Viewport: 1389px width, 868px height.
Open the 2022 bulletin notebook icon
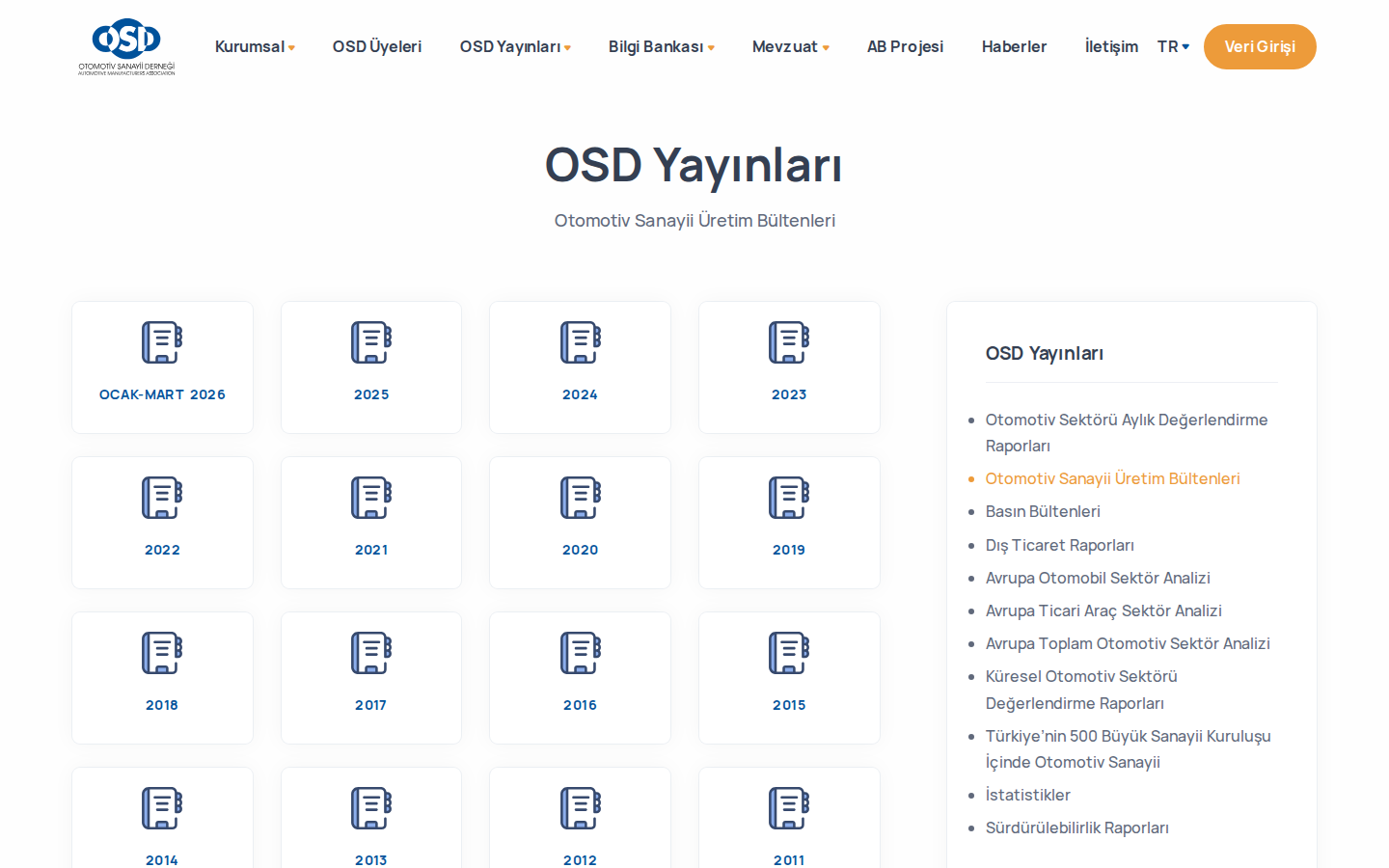click(162, 498)
